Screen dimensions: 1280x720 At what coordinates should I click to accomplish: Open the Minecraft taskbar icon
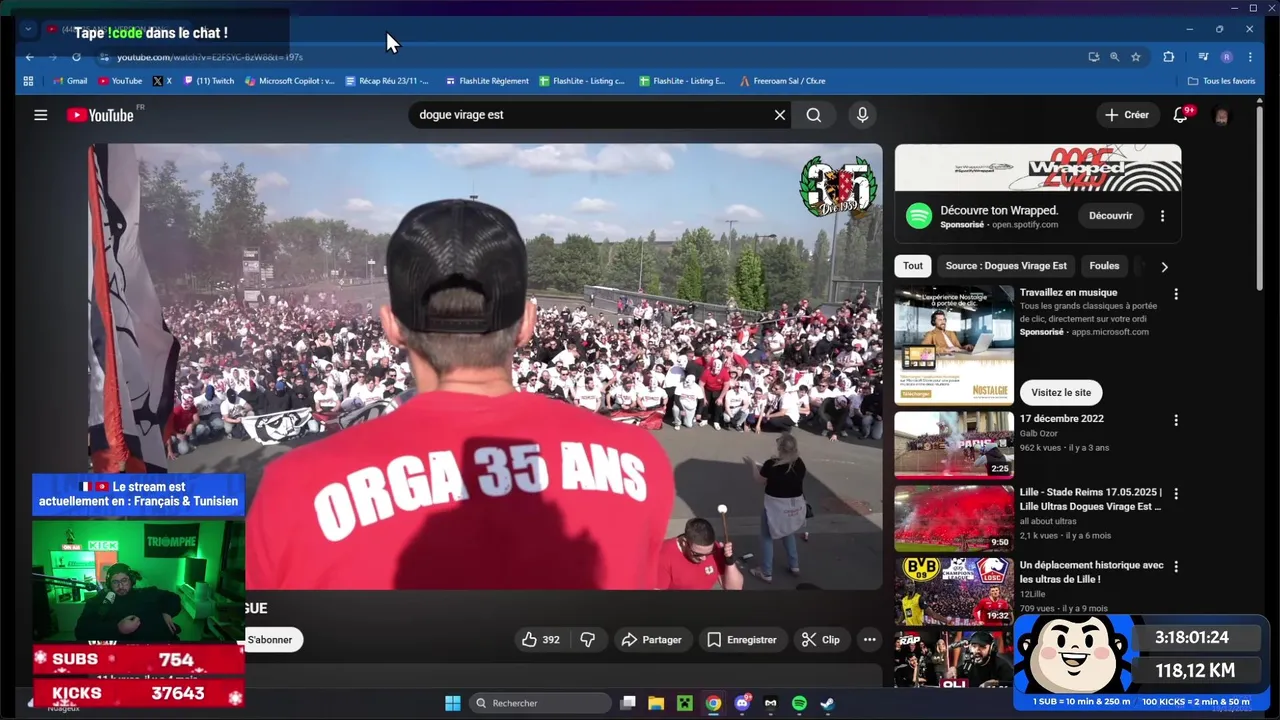click(x=685, y=703)
